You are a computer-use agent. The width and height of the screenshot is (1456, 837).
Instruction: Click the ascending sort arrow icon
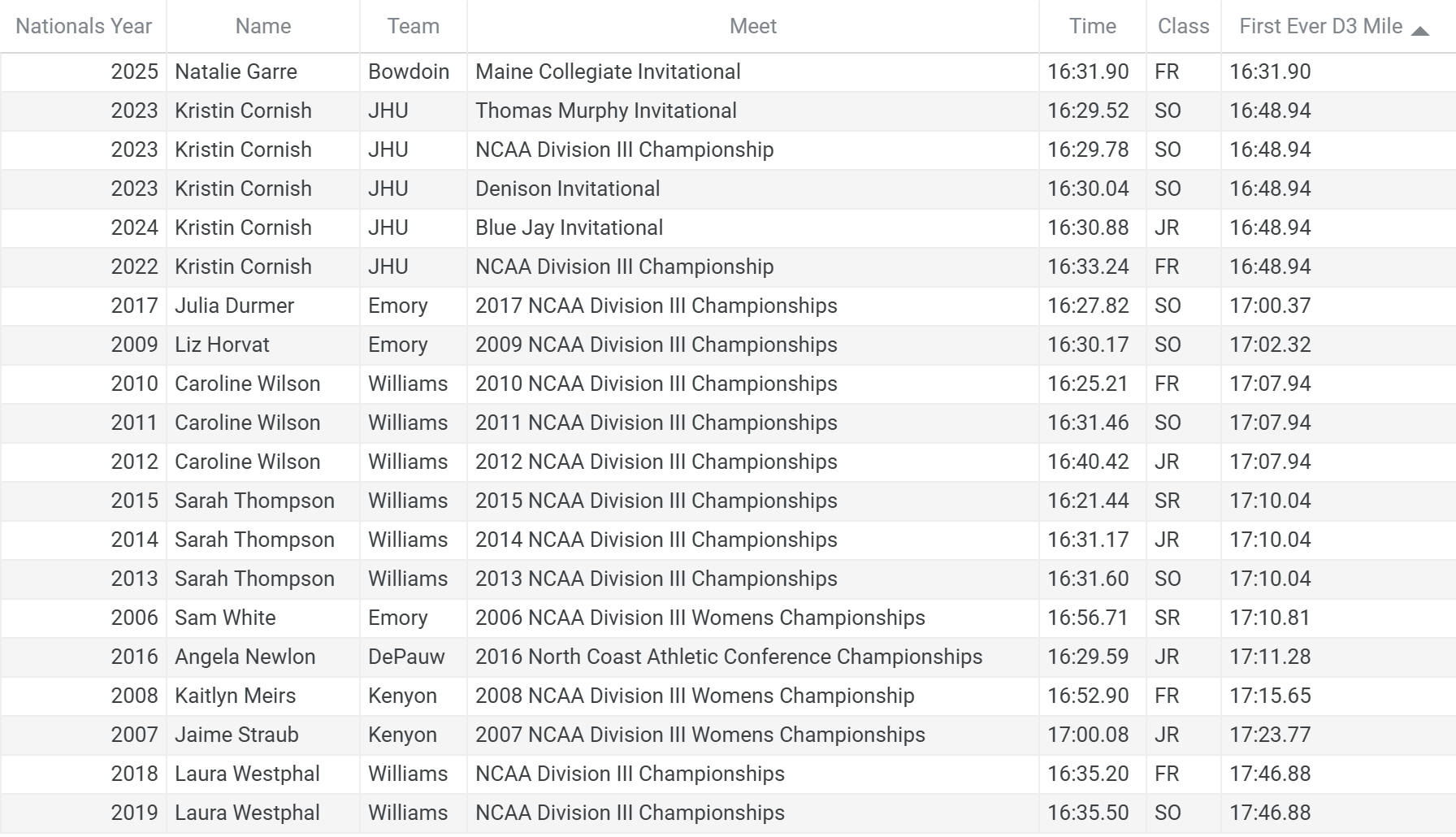coord(1419,31)
